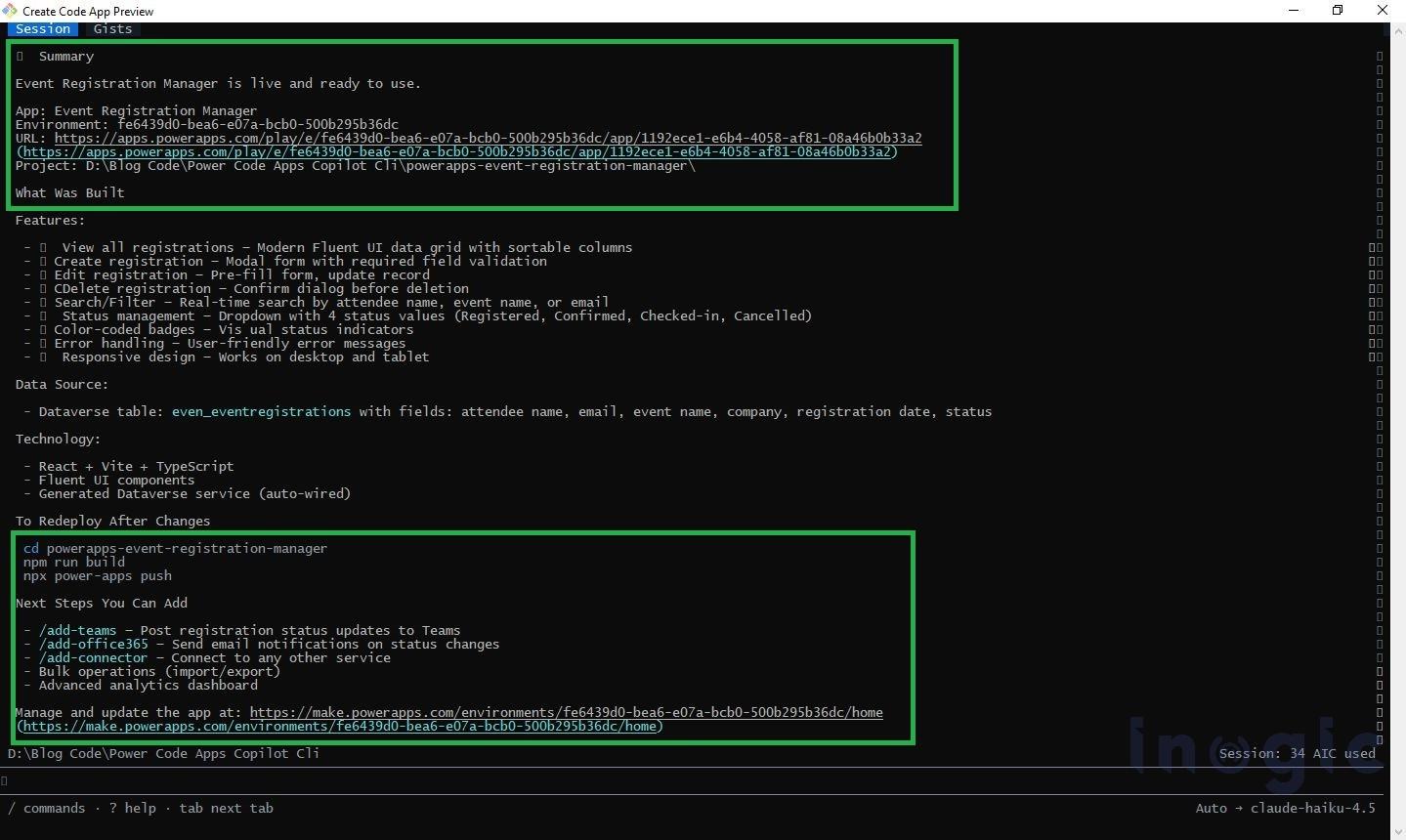Click the even_eventregistrations table name
1406x840 pixels.
tap(261, 411)
